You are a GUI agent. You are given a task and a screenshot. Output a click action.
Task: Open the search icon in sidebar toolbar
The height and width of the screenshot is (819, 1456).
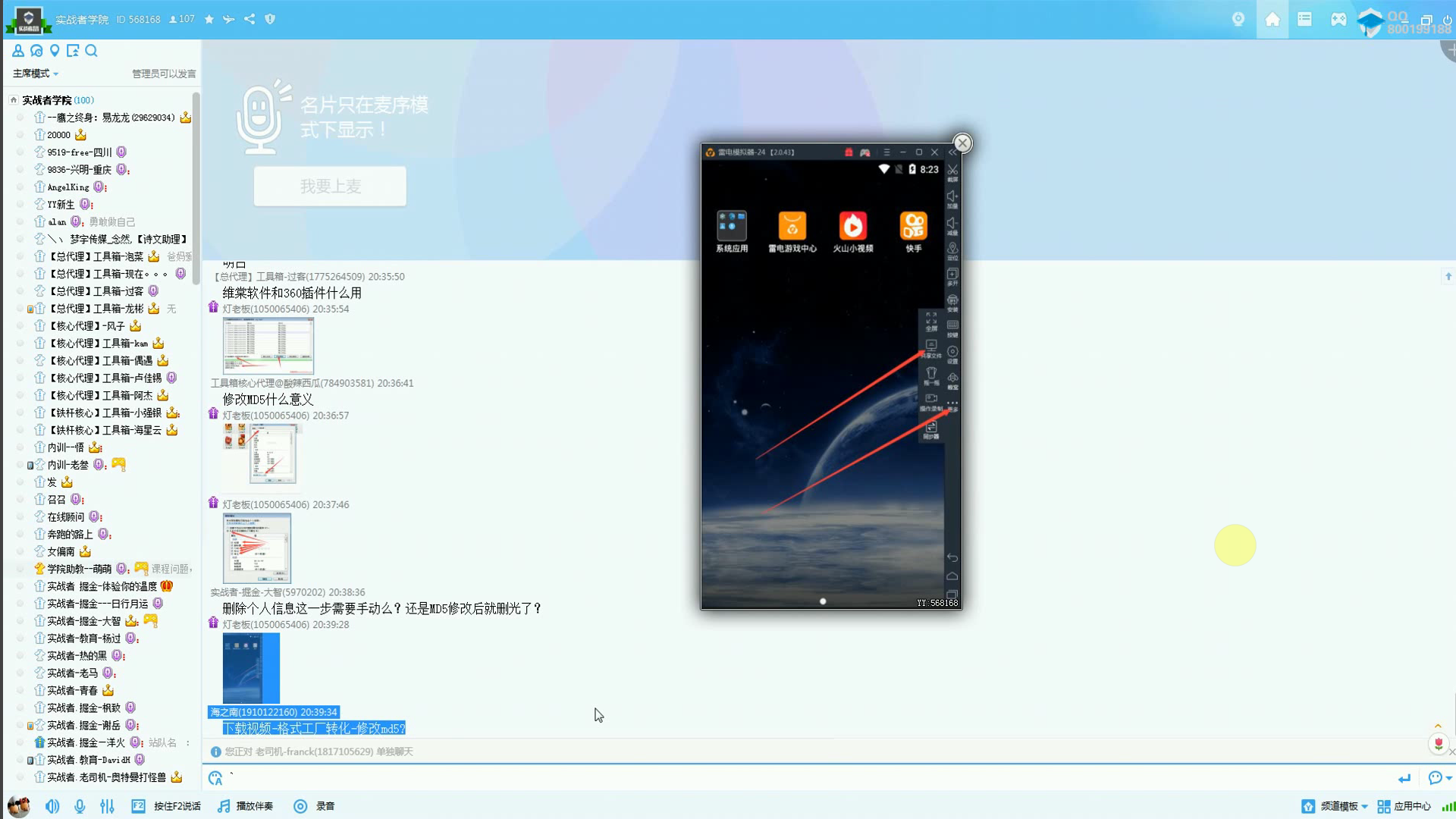click(92, 51)
